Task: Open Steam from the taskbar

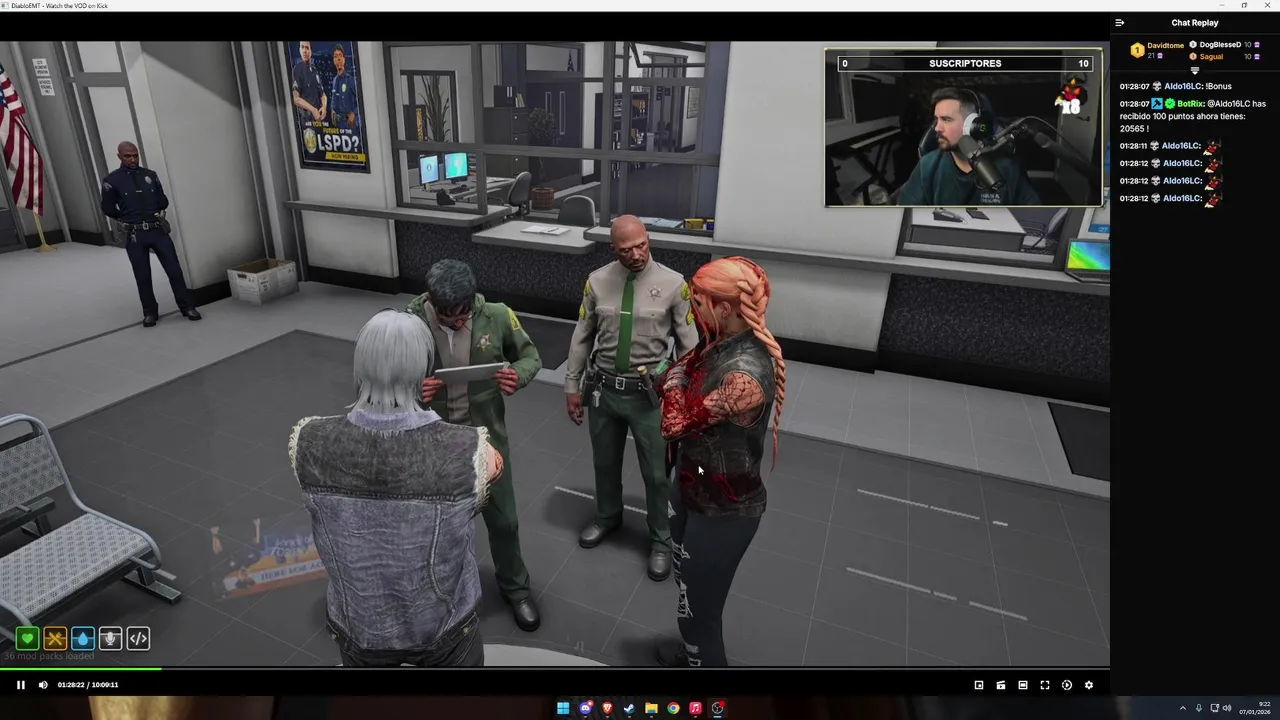Action: tap(629, 708)
